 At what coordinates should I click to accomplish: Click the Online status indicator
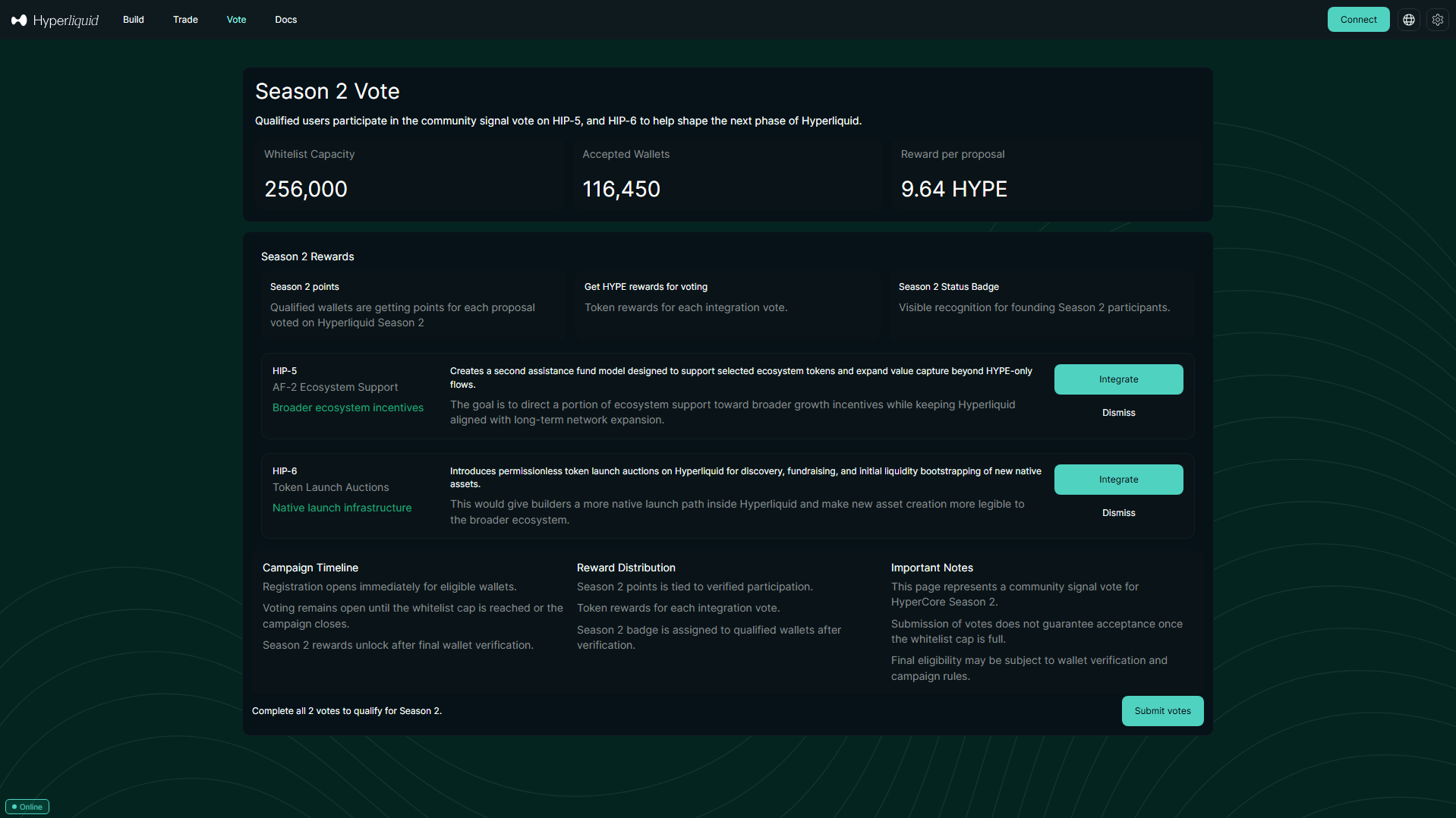(x=27, y=807)
